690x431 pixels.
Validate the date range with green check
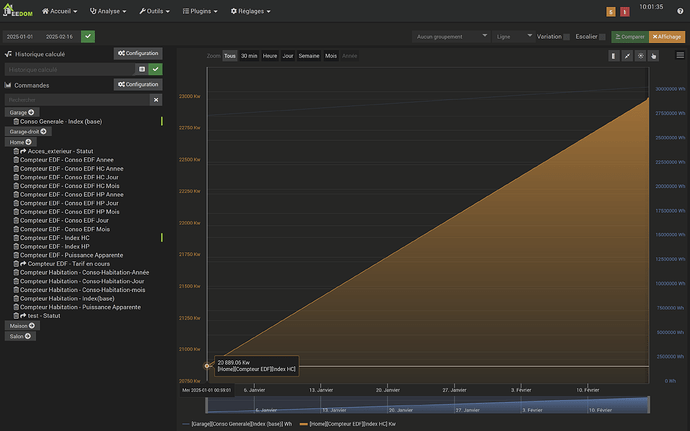pos(88,37)
